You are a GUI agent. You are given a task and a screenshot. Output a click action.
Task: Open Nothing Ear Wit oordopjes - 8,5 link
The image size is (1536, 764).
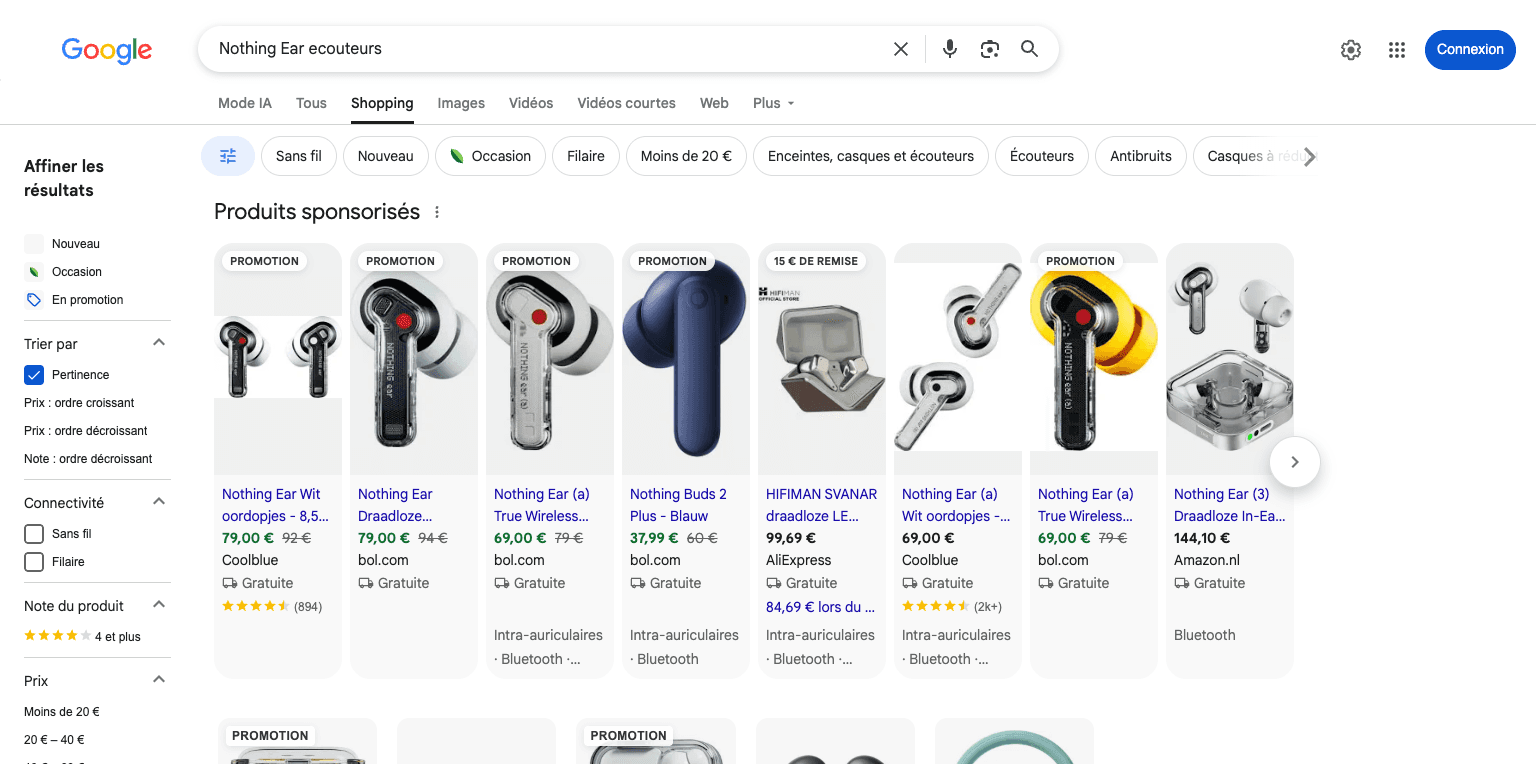coord(275,505)
